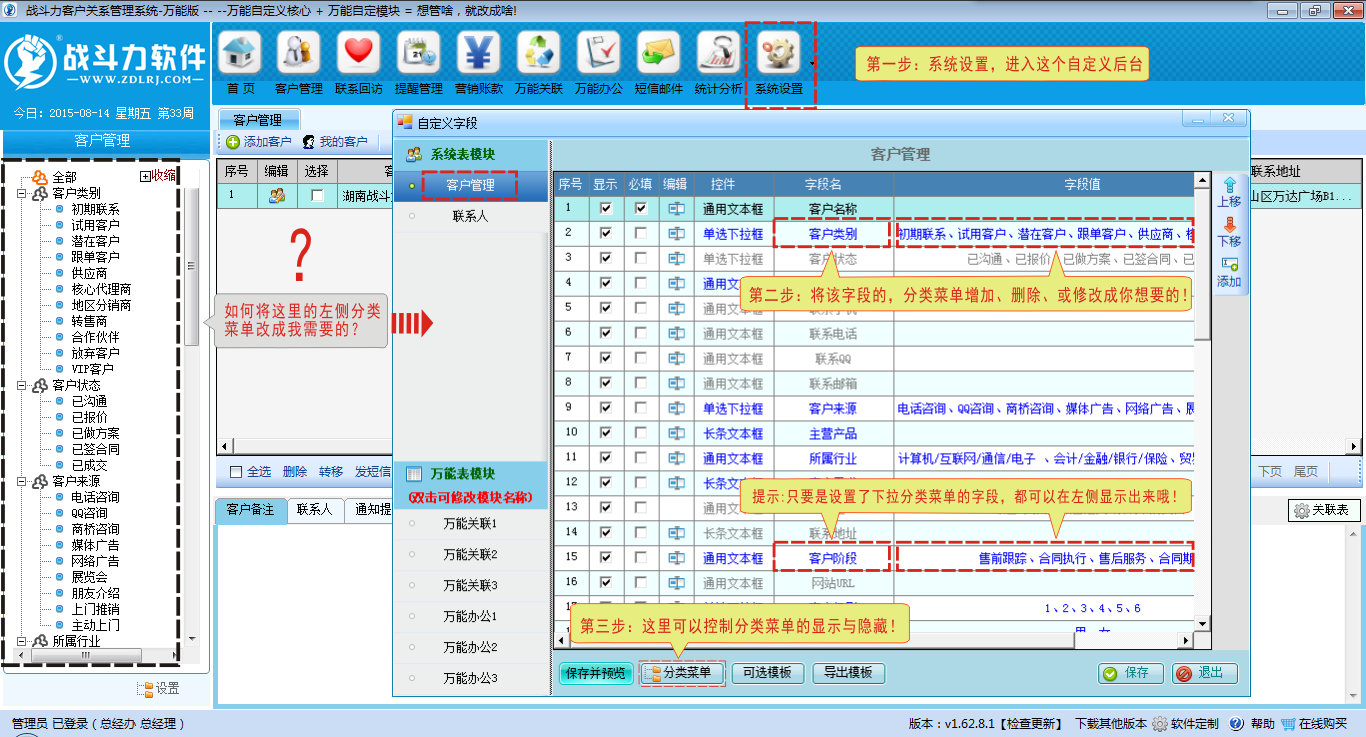Switch to the 客户备注 tab
The height and width of the screenshot is (737, 1366).
coord(250,510)
